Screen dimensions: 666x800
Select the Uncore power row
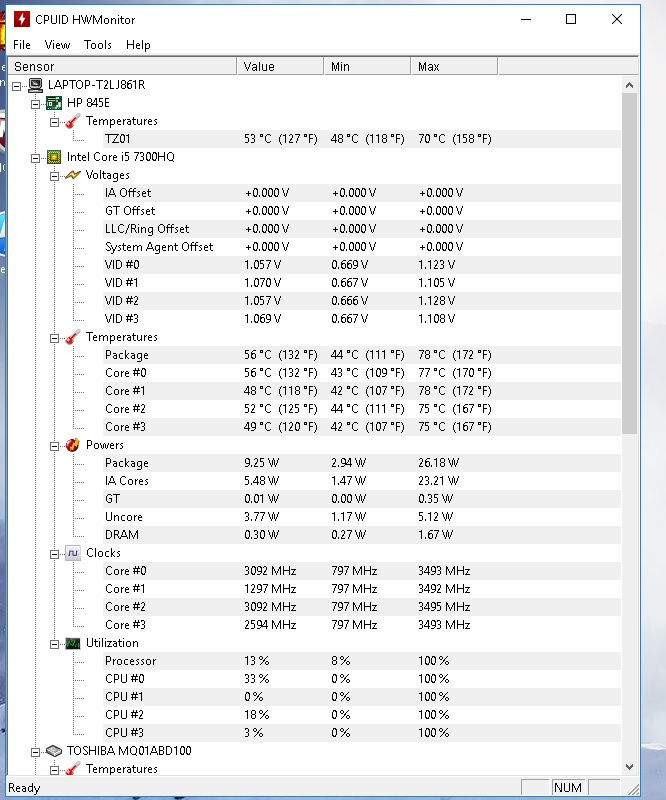coord(362,517)
